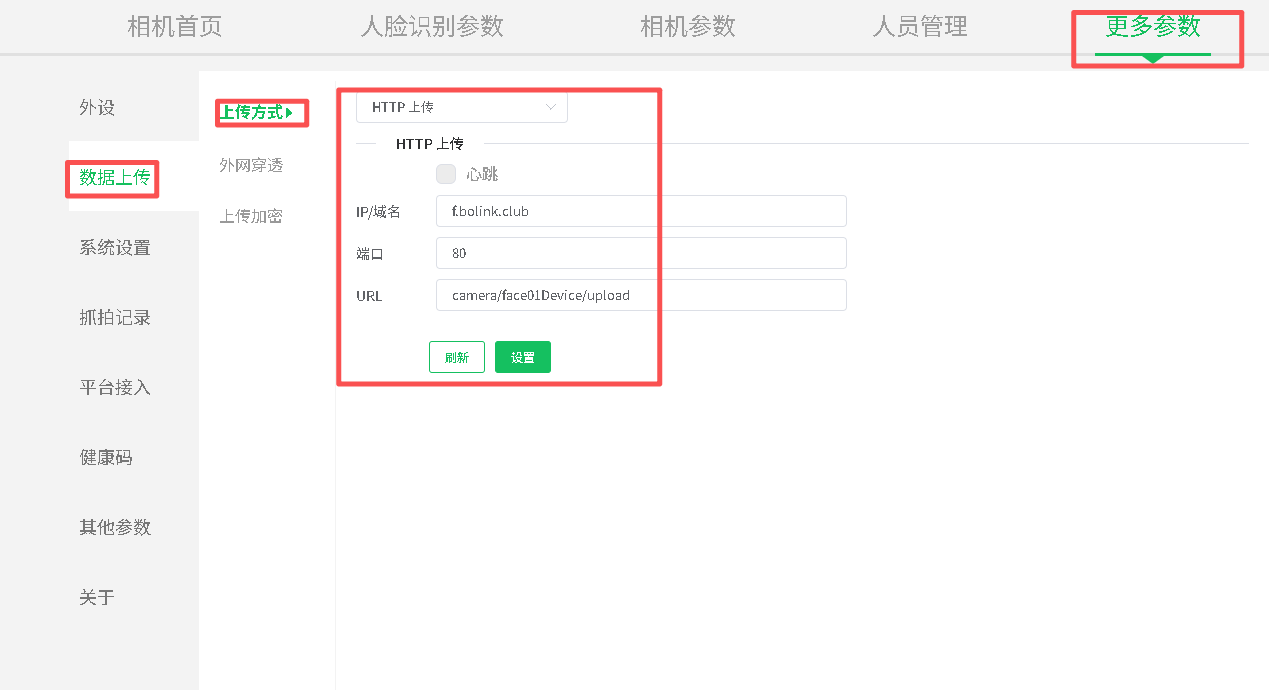The width and height of the screenshot is (1269, 690).
Task: Open the 上传加密 submenu item
Action: tap(251, 216)
